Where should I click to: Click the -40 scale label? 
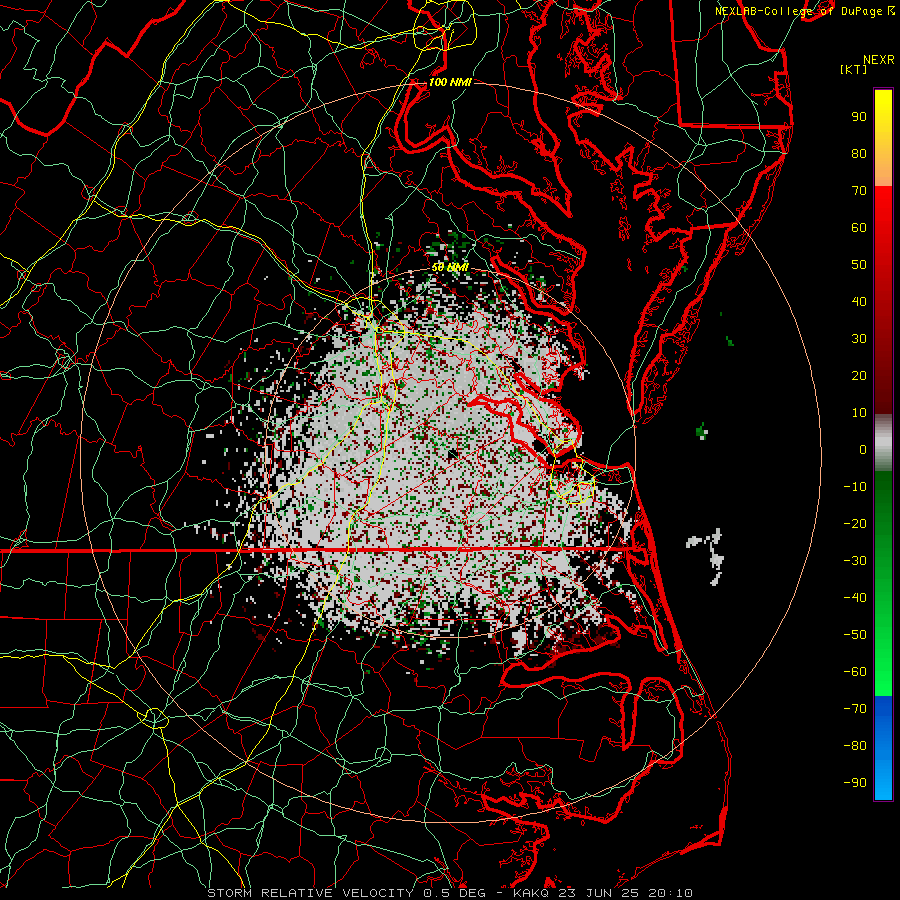(855, 598)
